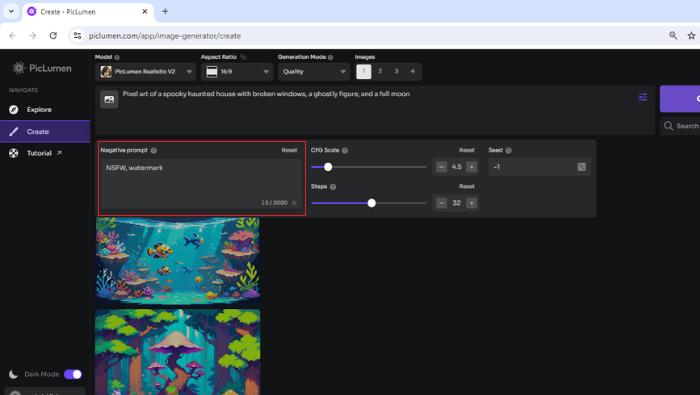The height and width of the screenshot is (395, 700).
Task: Click the CFG Scale info icon
Action: coord(345,150)
